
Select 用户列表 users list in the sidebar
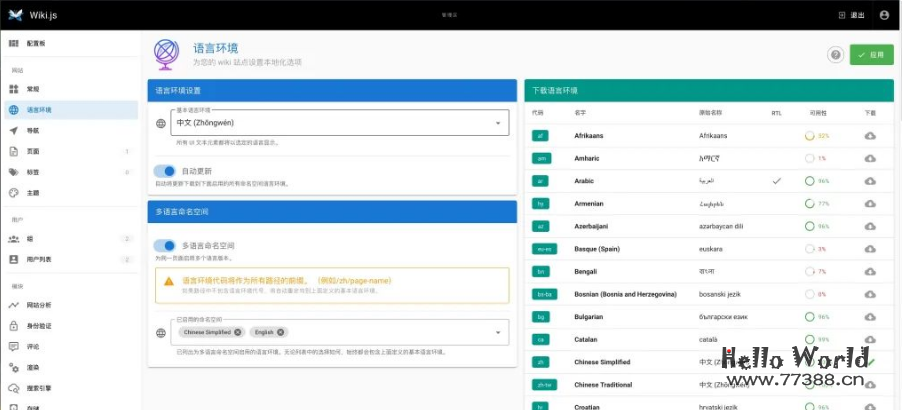click(40, 259)
